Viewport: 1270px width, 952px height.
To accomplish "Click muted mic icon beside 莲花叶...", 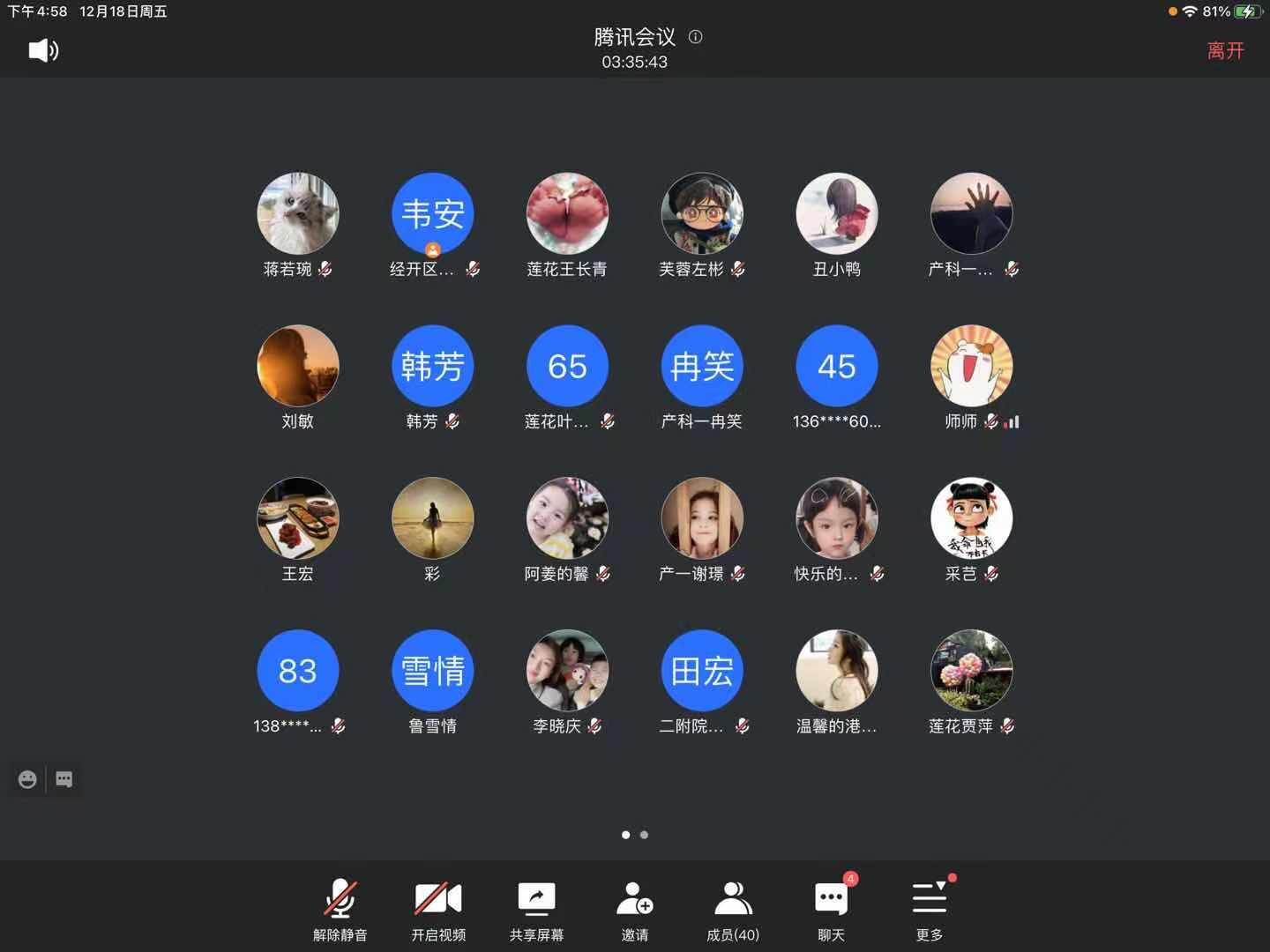I will [x=608, y=421].
